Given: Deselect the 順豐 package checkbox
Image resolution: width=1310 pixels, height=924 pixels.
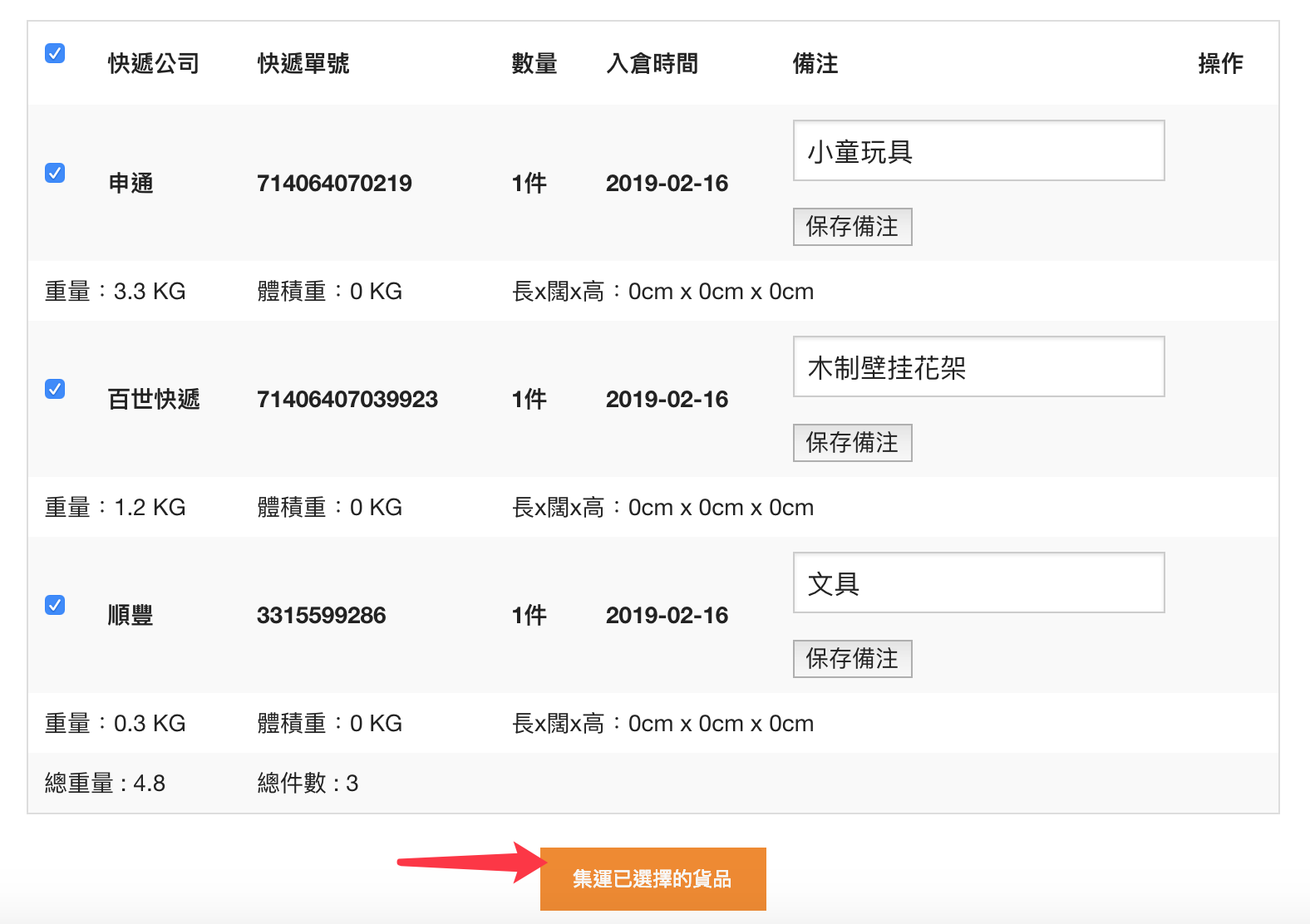Looking at the screenshot, I should click(55, 605).
